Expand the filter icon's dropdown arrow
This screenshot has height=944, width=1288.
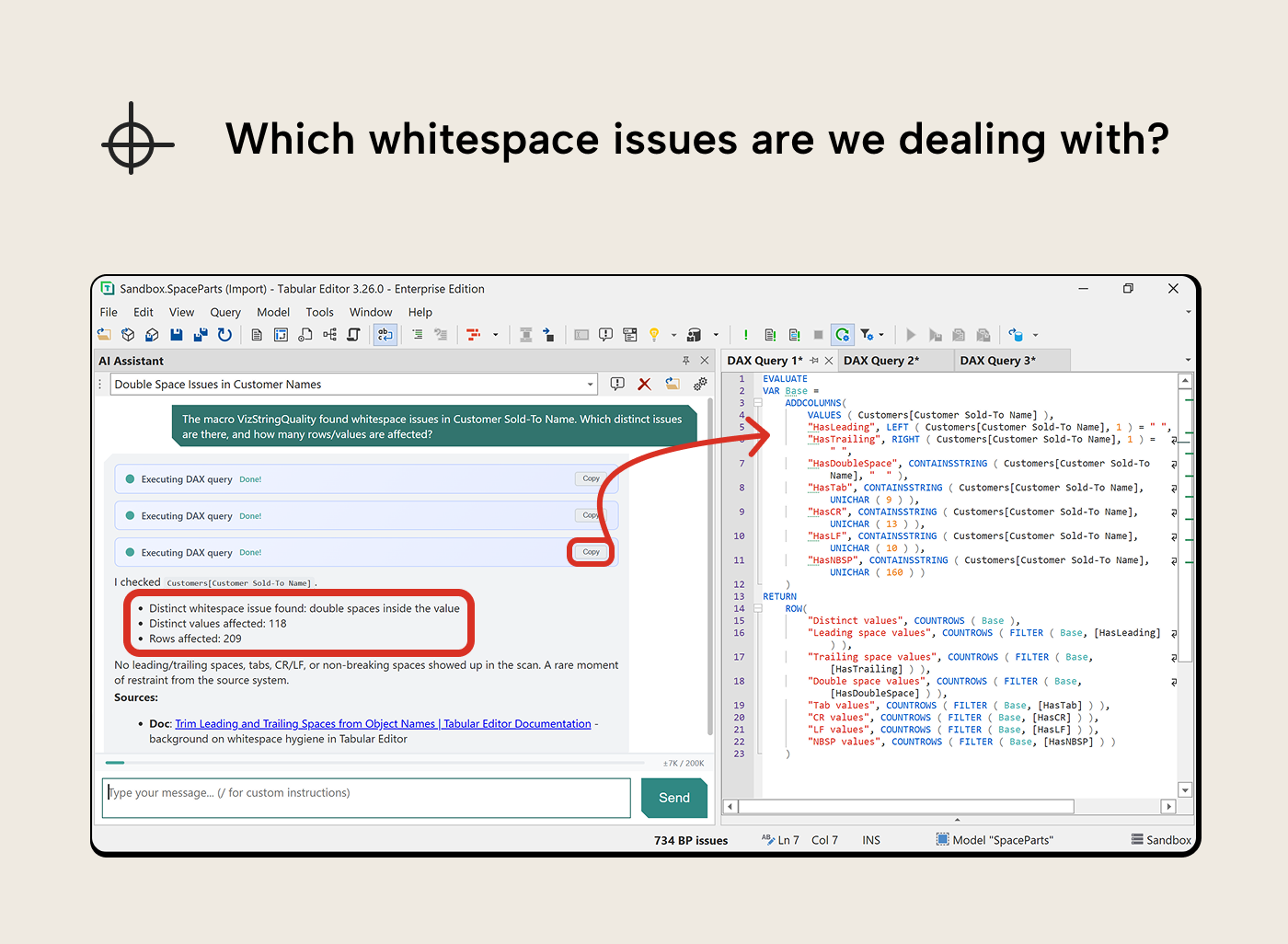pyautogui.click(x=880, y=334)
